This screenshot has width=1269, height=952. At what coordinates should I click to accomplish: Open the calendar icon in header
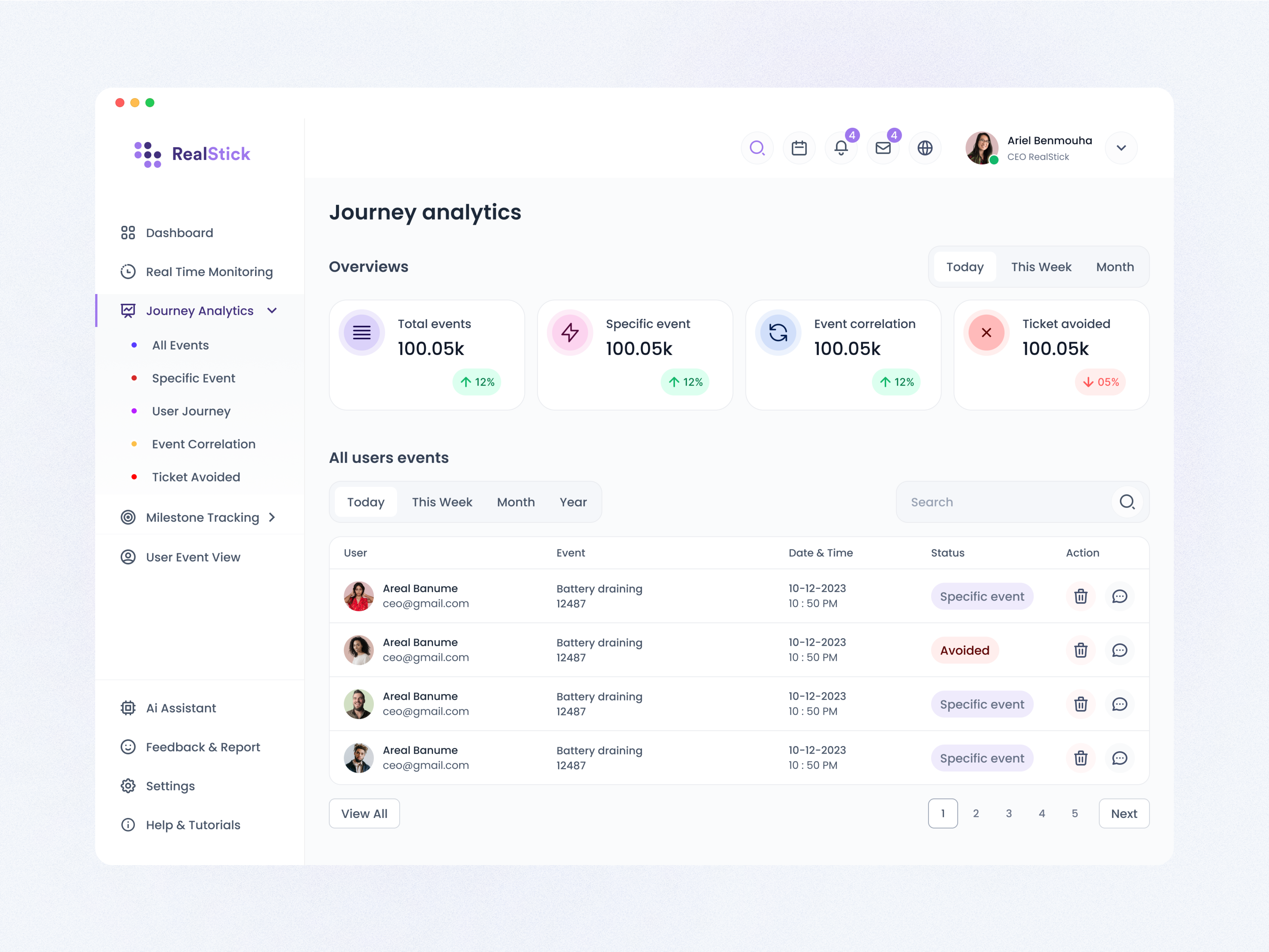point(799,148)
